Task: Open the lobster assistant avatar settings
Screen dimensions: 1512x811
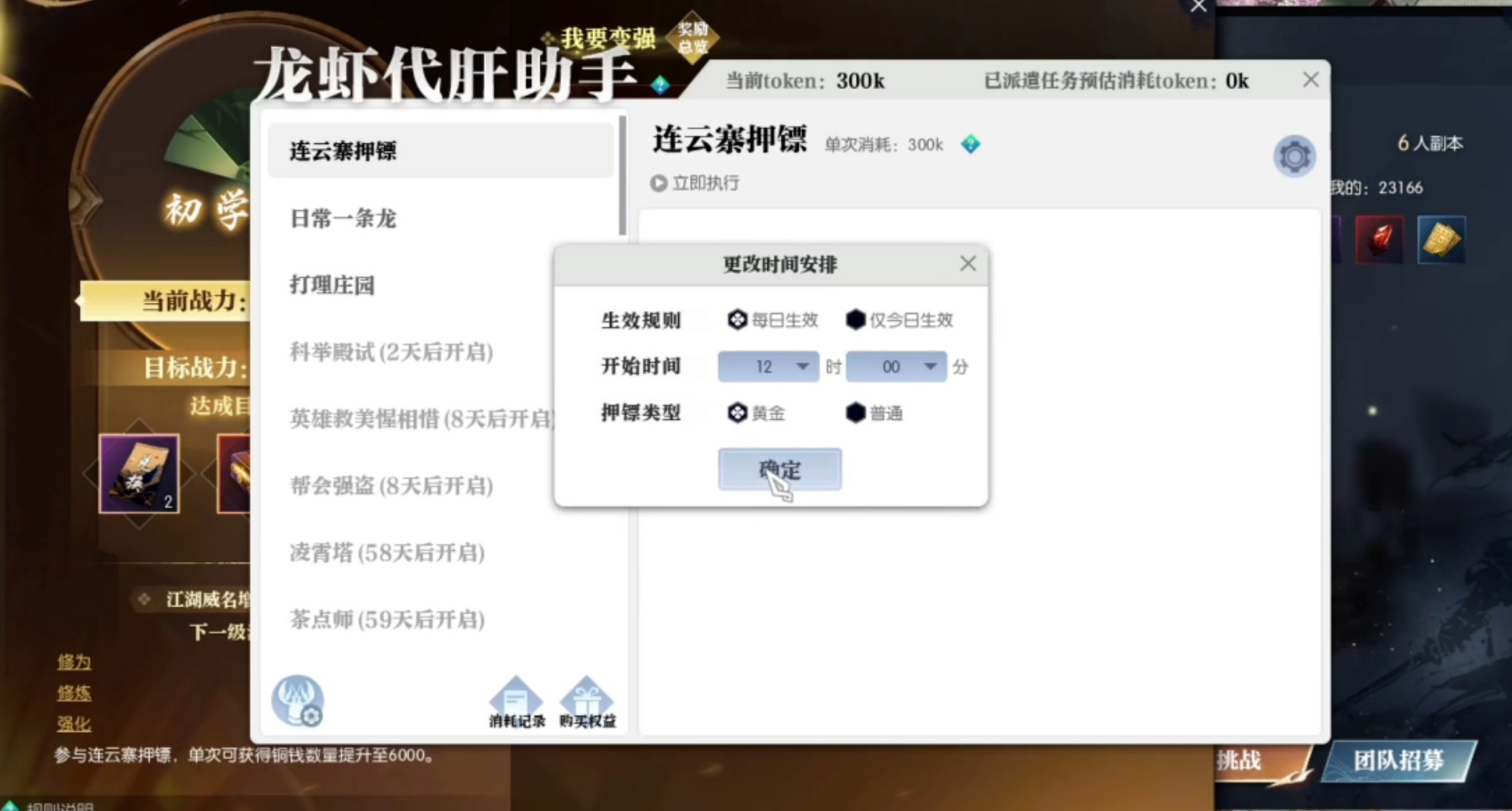Action: [298, 700]
